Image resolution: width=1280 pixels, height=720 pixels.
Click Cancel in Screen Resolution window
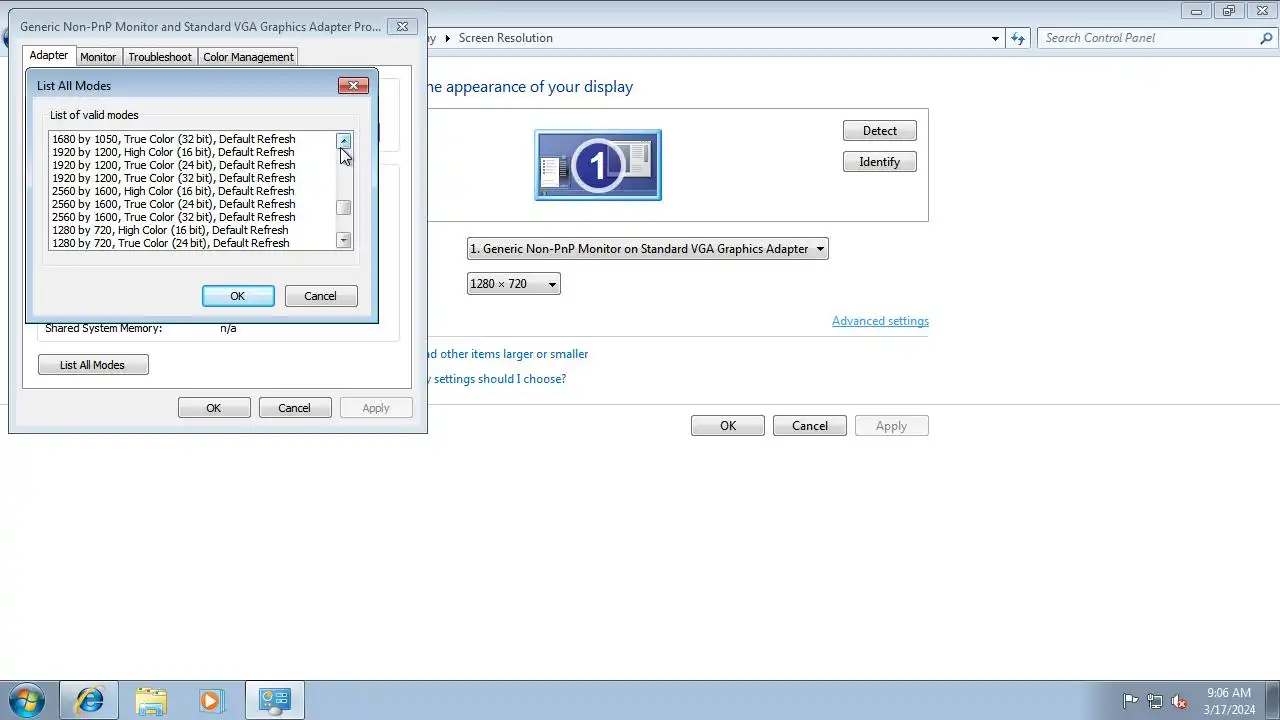pos(810,426)
